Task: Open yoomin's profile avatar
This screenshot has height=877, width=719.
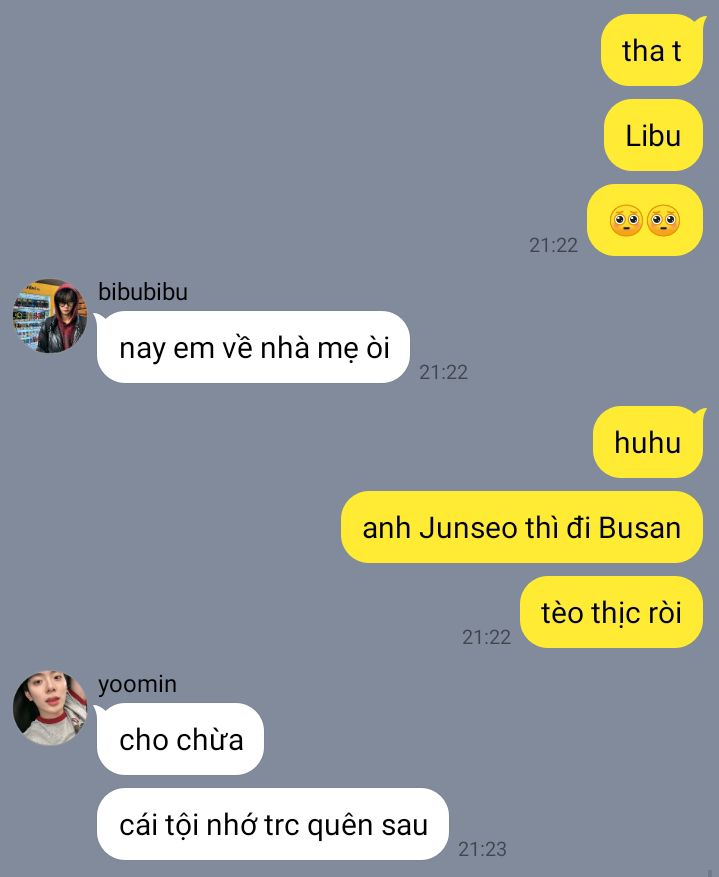Action: 50,708
